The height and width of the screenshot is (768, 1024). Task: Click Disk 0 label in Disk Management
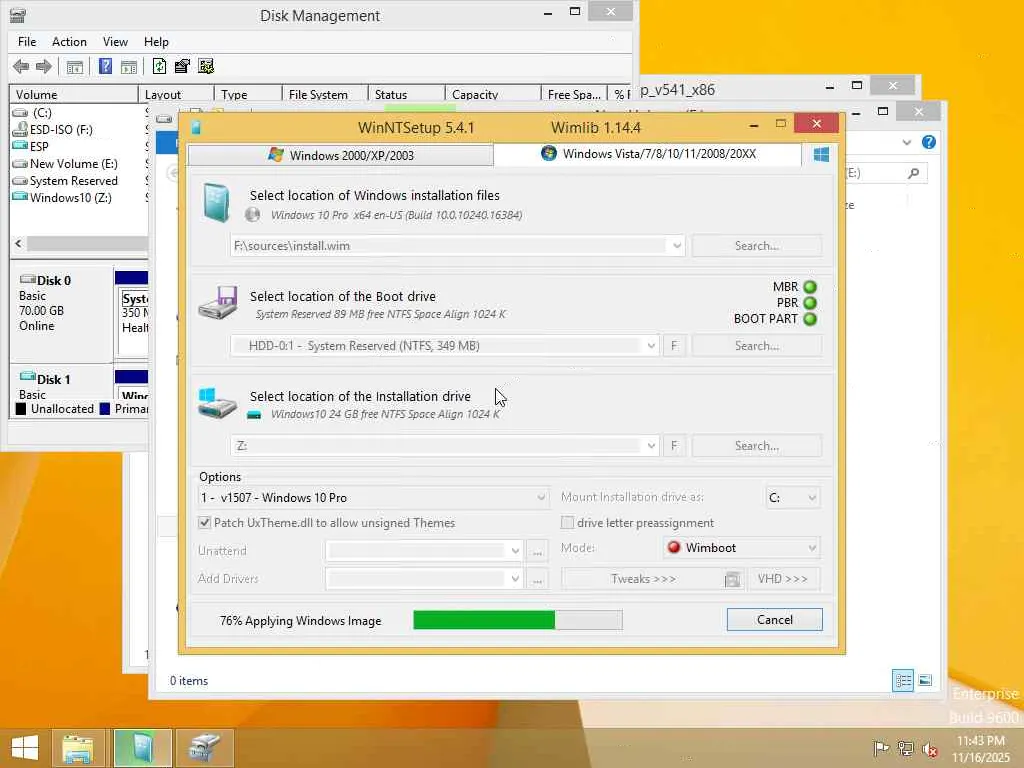pos(54,281)
